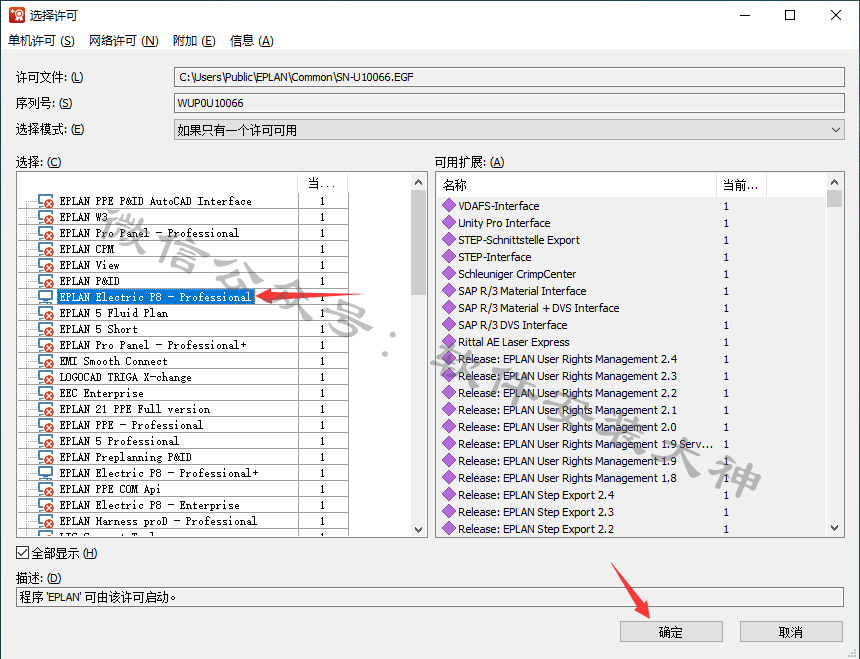The image size is (860, 659).
Task: Toggle the 全部显示 checkbox
Action: [x=22, y=553]
